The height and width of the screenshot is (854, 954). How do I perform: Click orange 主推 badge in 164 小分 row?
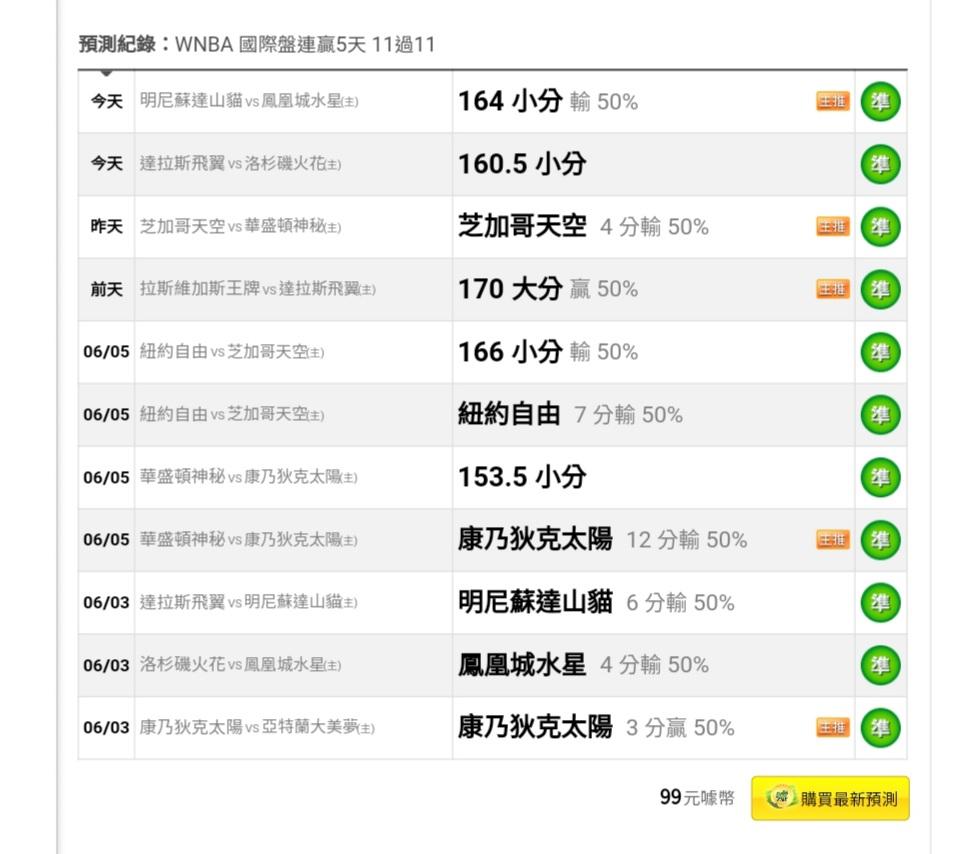832,102
